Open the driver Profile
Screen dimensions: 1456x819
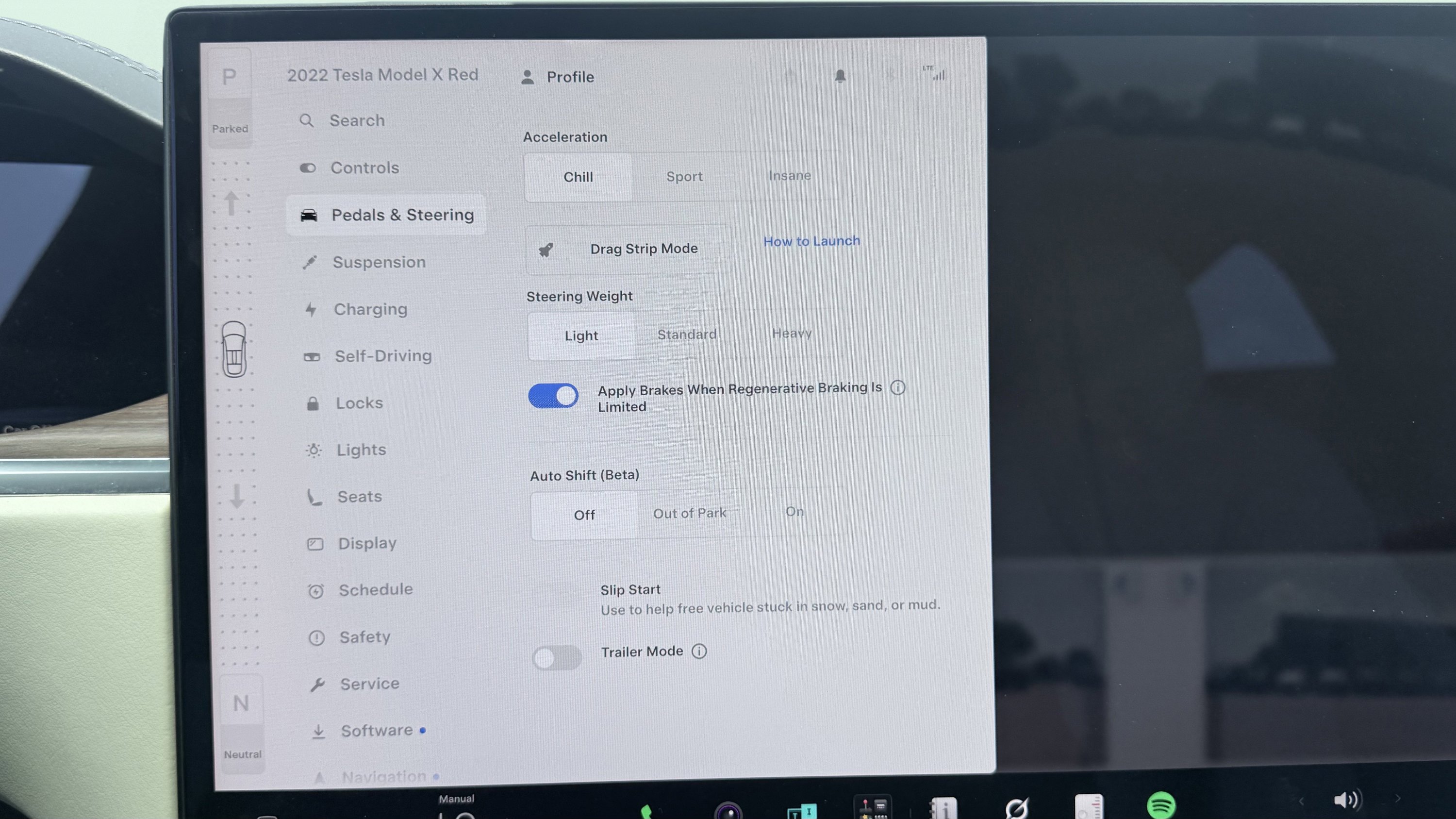(557, 77)
